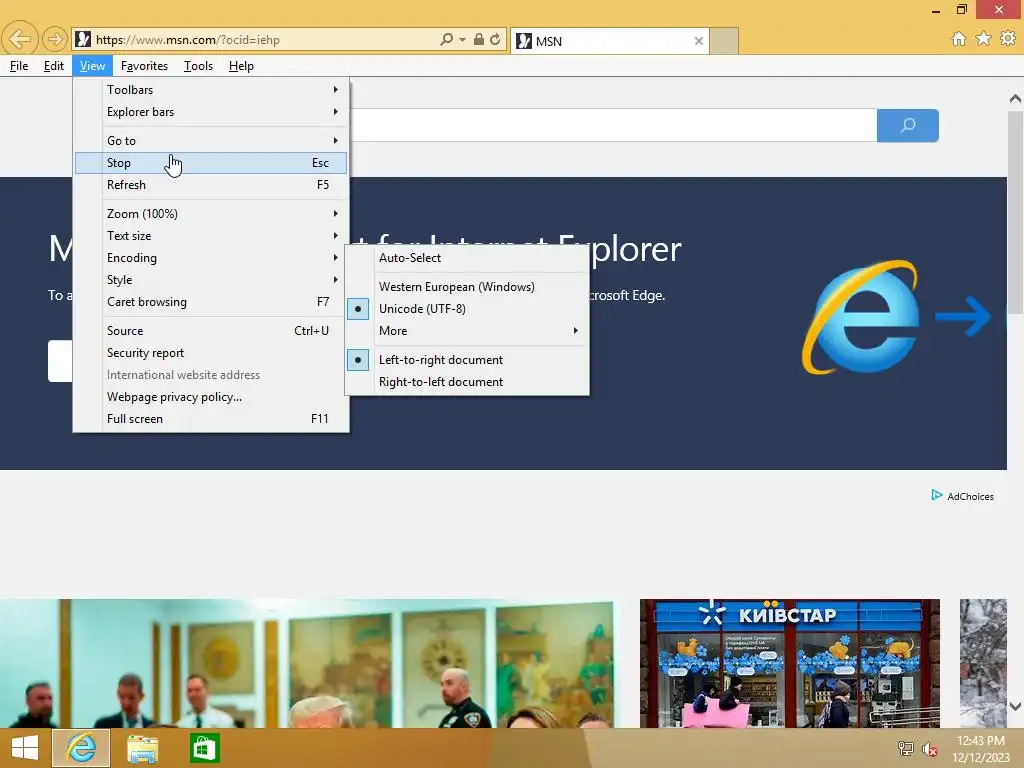The height and width of the screenshot is (768, 1024).
Task: Open address bar autocomplete dropdown arrow
Action: (x=462, y=39)
